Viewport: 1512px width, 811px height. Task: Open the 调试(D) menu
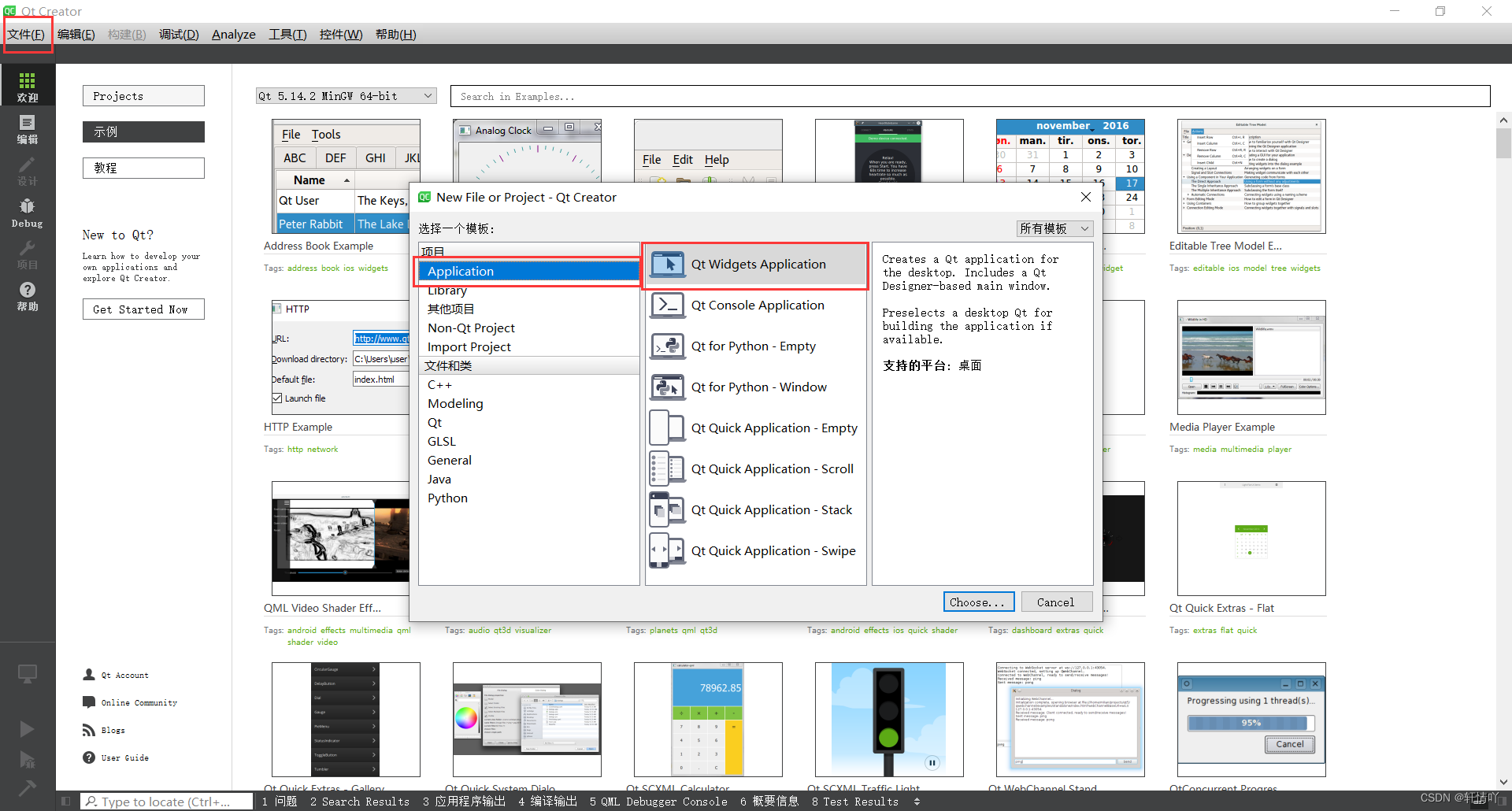tap(179, 35)
